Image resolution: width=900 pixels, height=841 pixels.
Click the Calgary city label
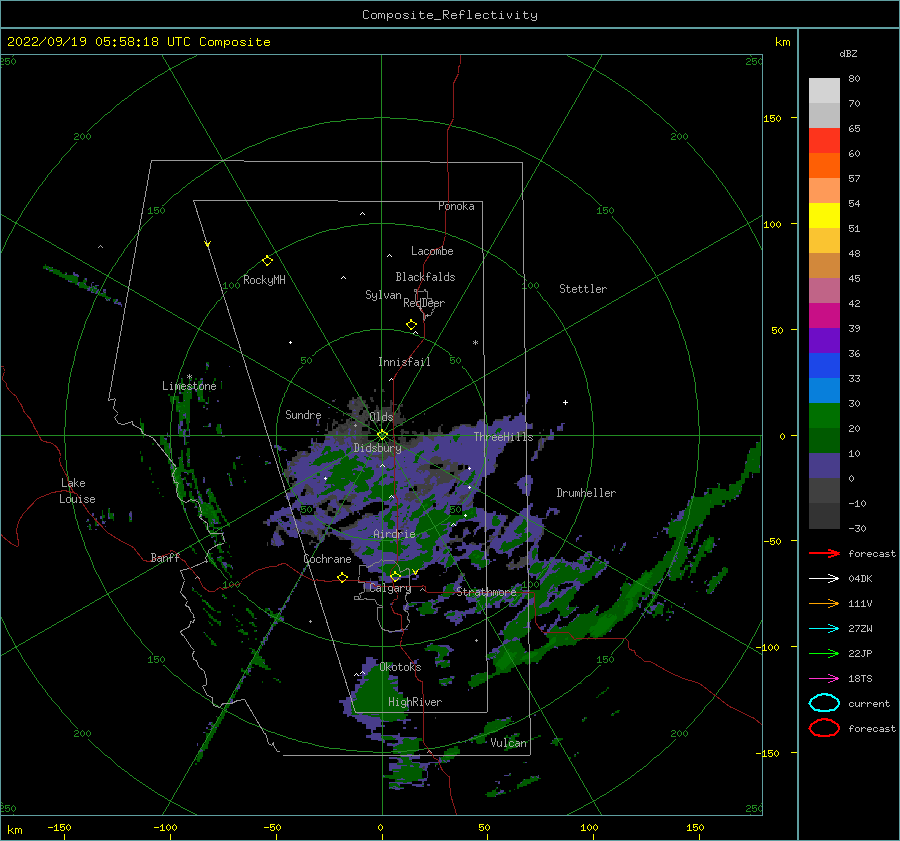pos(390,588)
